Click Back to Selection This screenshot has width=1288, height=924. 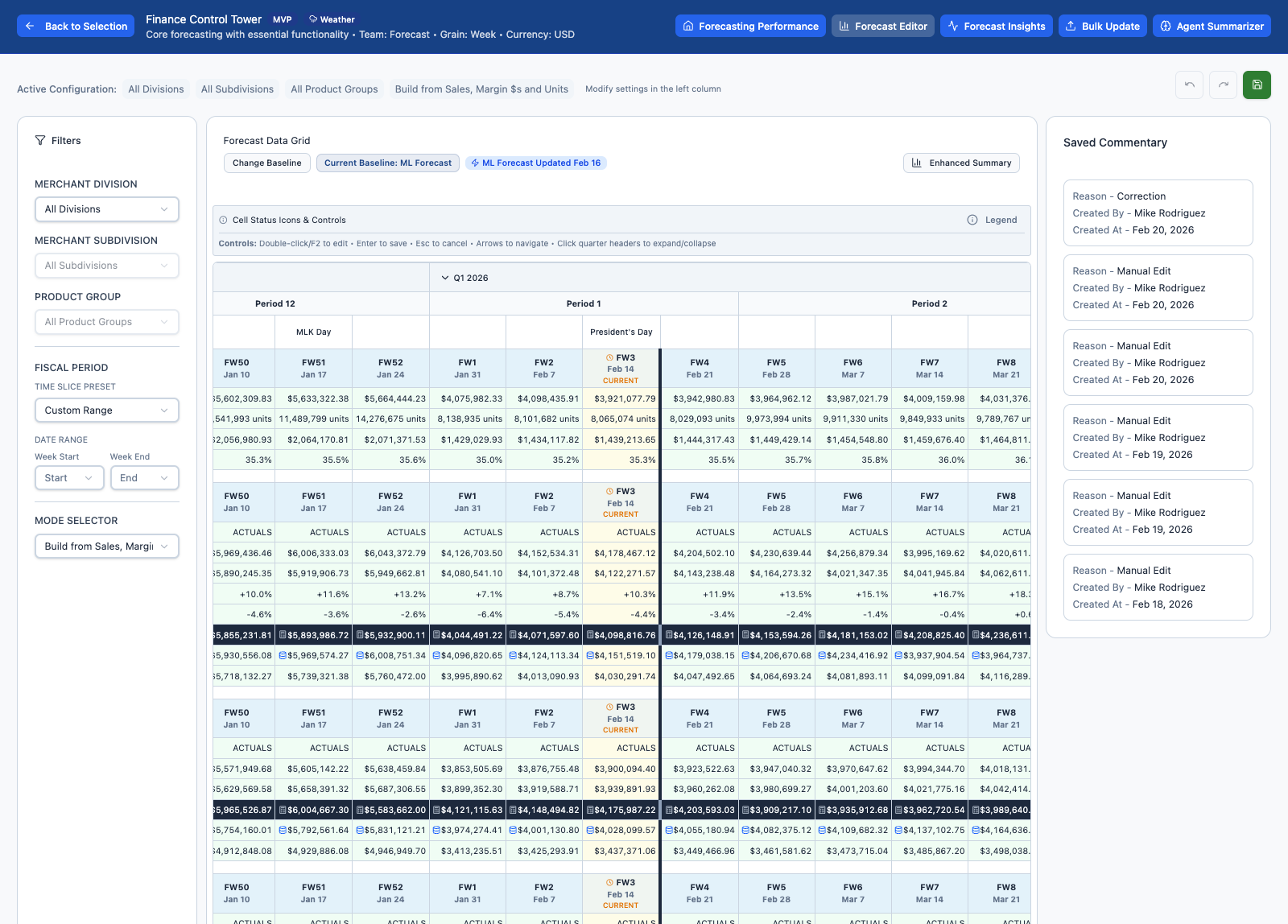click(75, 25)
